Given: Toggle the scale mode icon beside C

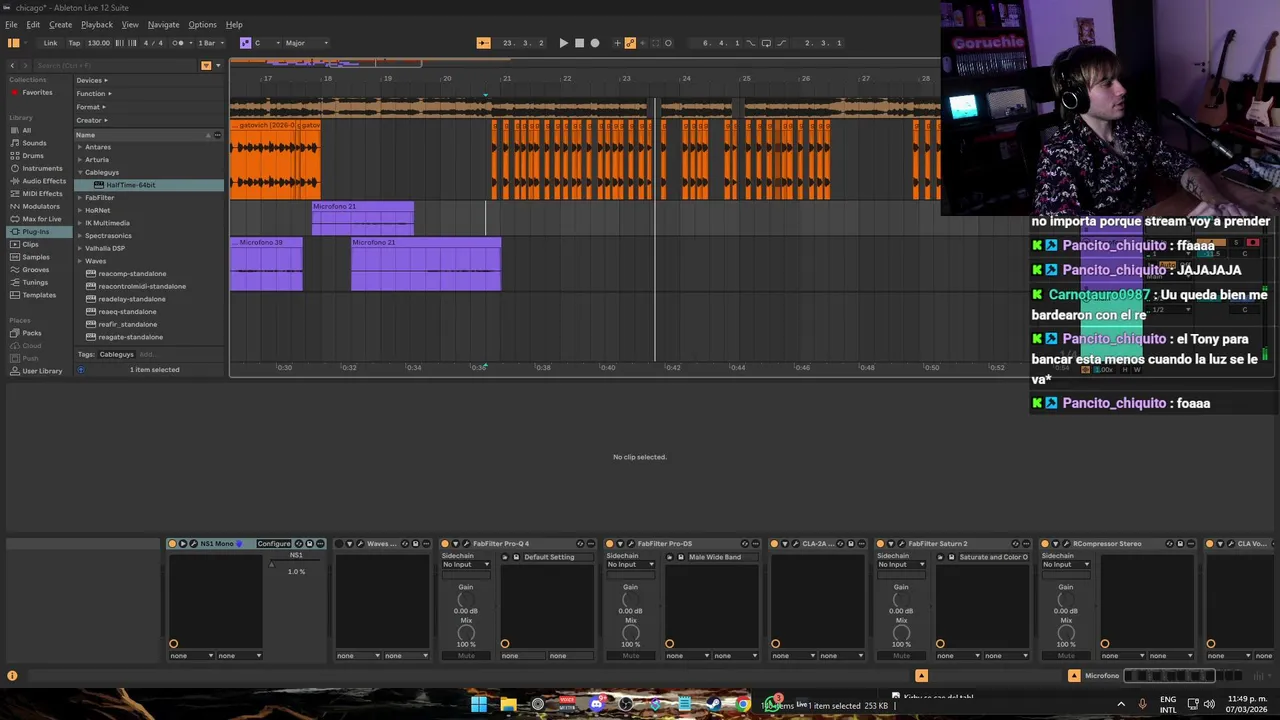Looking at the screenshot, I should (245, 43).
